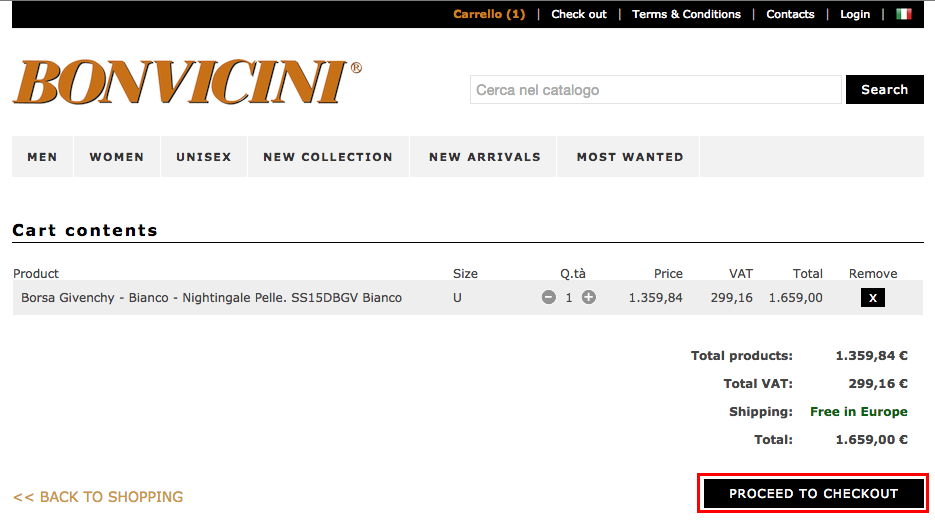Select the Total products 1.359,84 € value
The image size is (935, 526).
pos(871,355)
